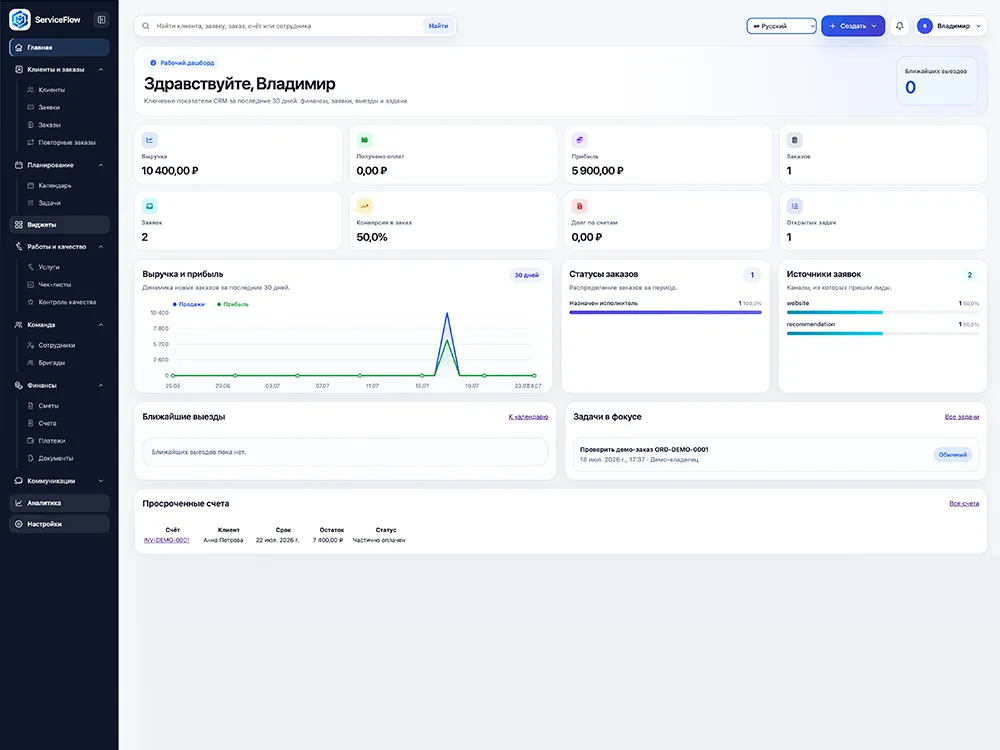Click the Главная home icon in sidebar
This screenshot has height=750, width=1000.
click(18, 47)
